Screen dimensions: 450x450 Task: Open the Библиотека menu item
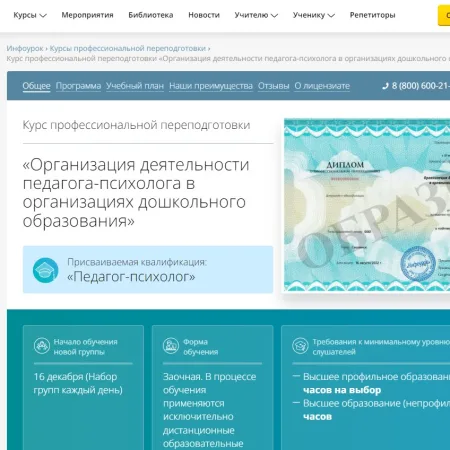tap(151, 15)
